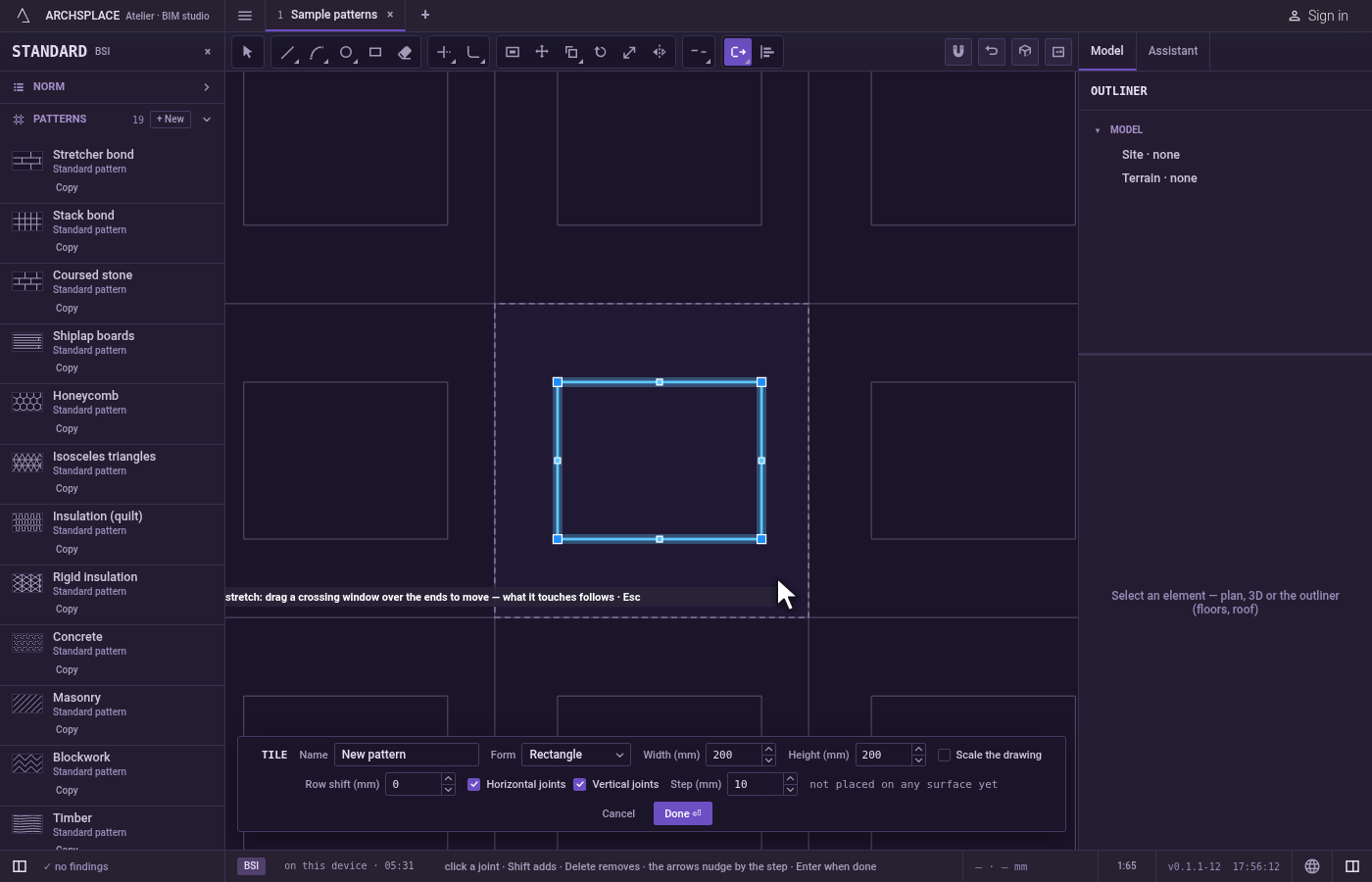Select the Fillet corner tool

point(473,52)
